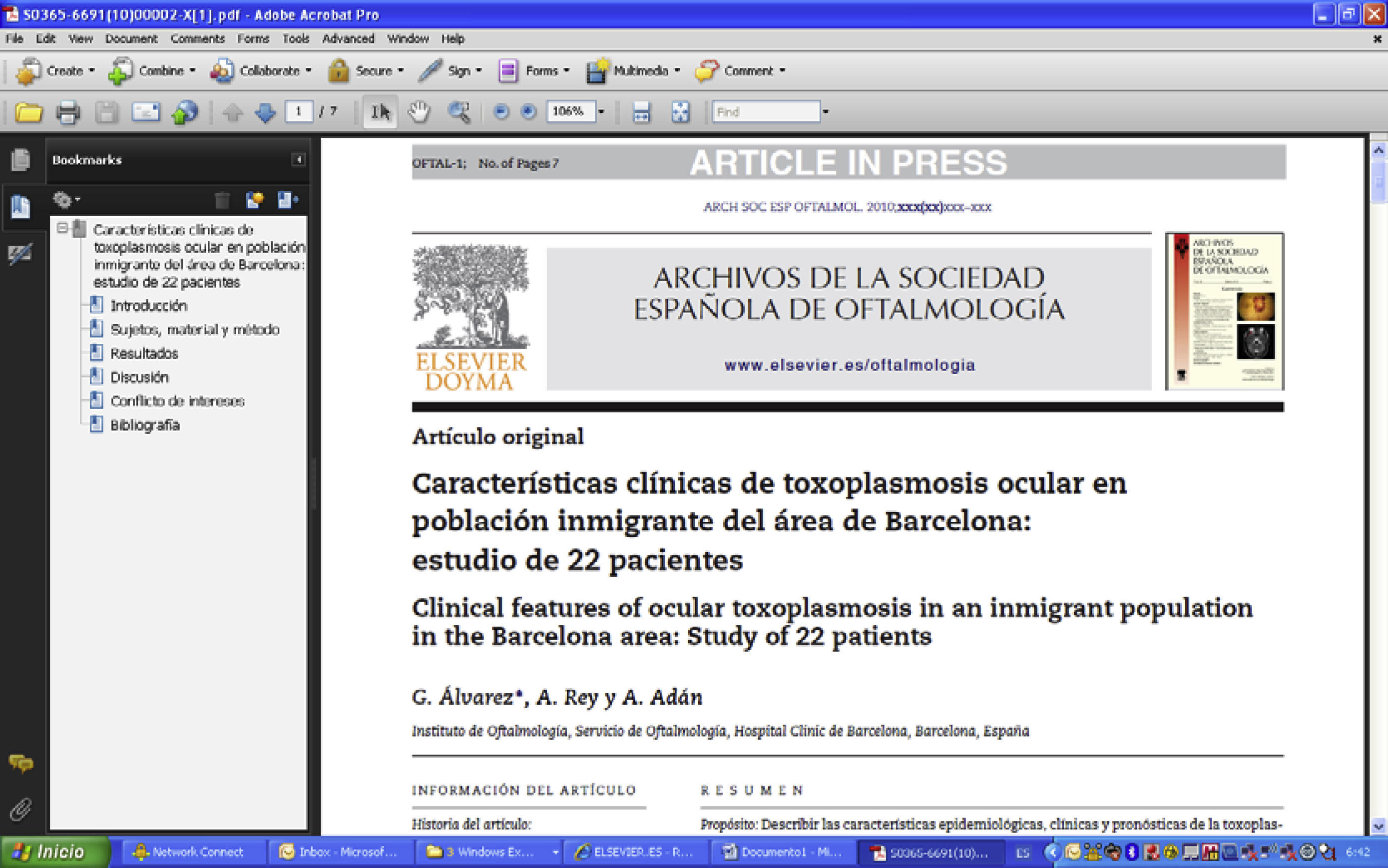This screenshot has width=1388, height=868.
Task: Expand the bookmark options gear menu
Action: (65, 200)
